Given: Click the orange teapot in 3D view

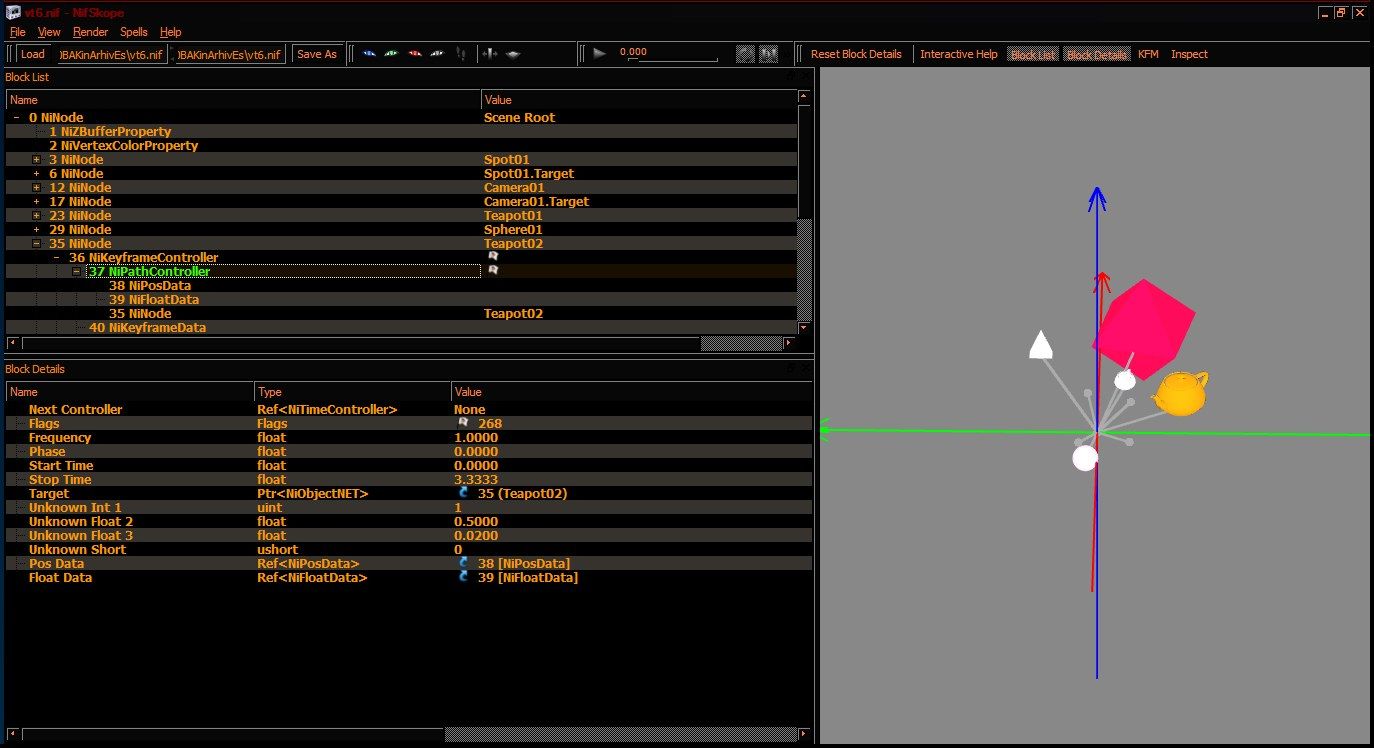Looking at the screenshot, I should coord(1180,392).
